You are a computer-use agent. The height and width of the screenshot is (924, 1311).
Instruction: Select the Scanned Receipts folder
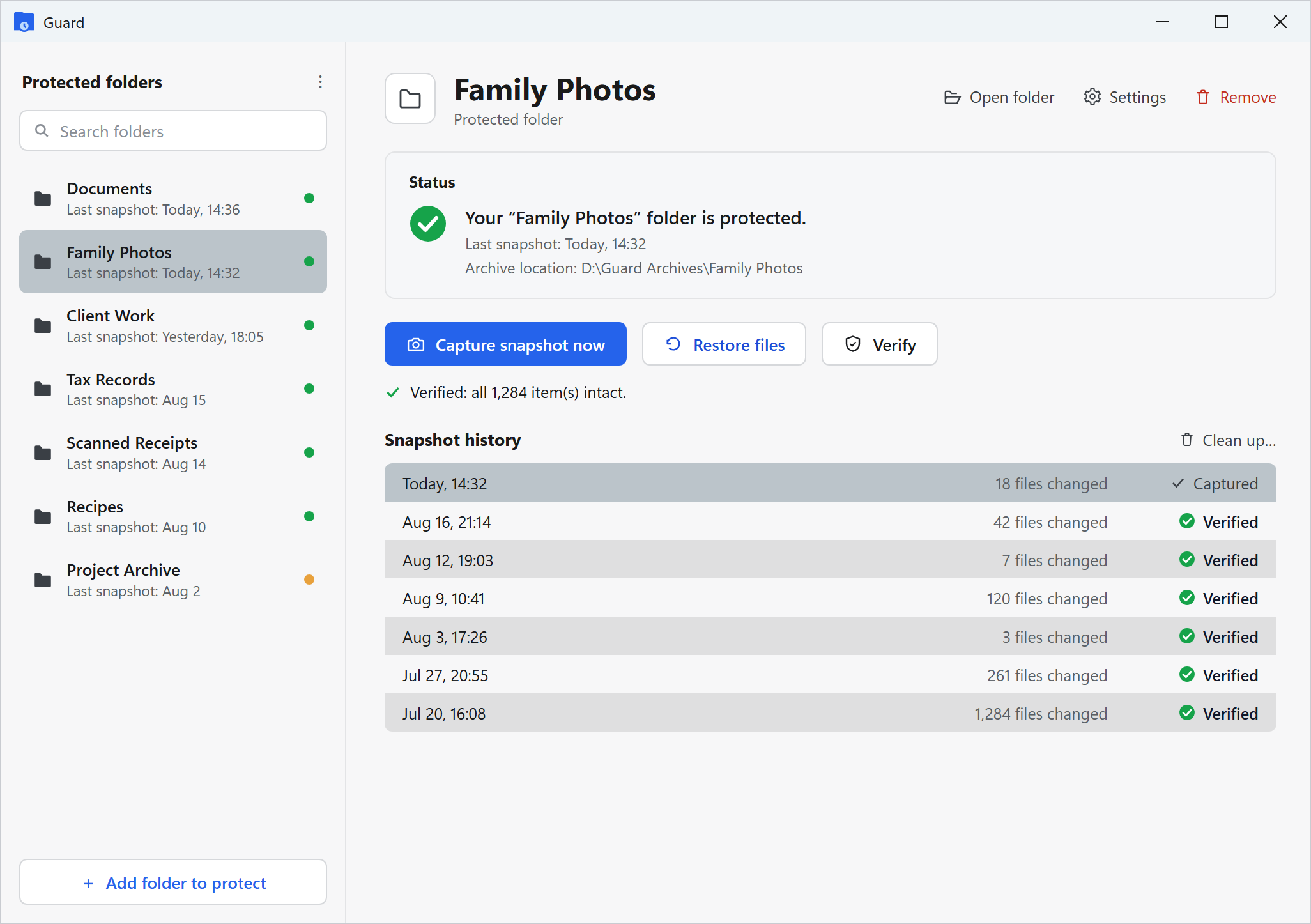(173, 453)
